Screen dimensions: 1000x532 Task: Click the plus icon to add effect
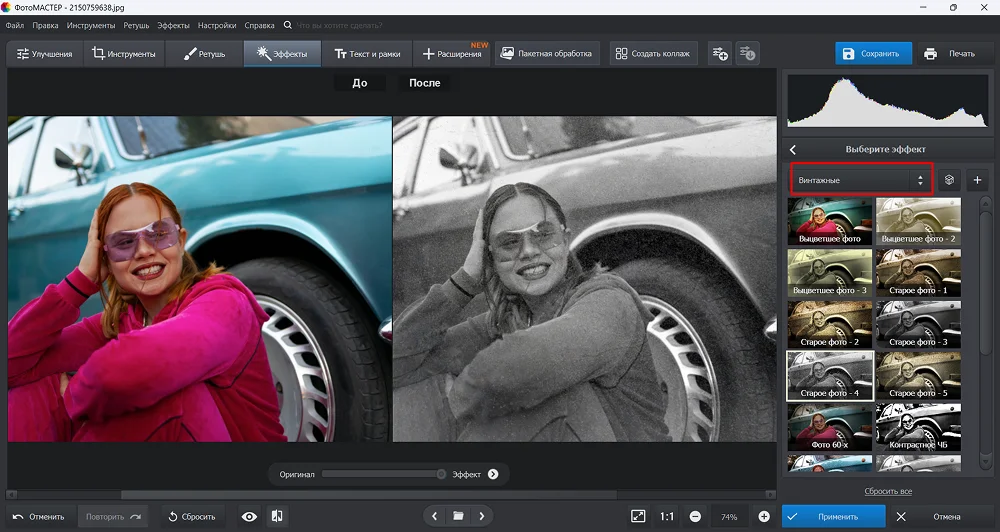point(977,180)
